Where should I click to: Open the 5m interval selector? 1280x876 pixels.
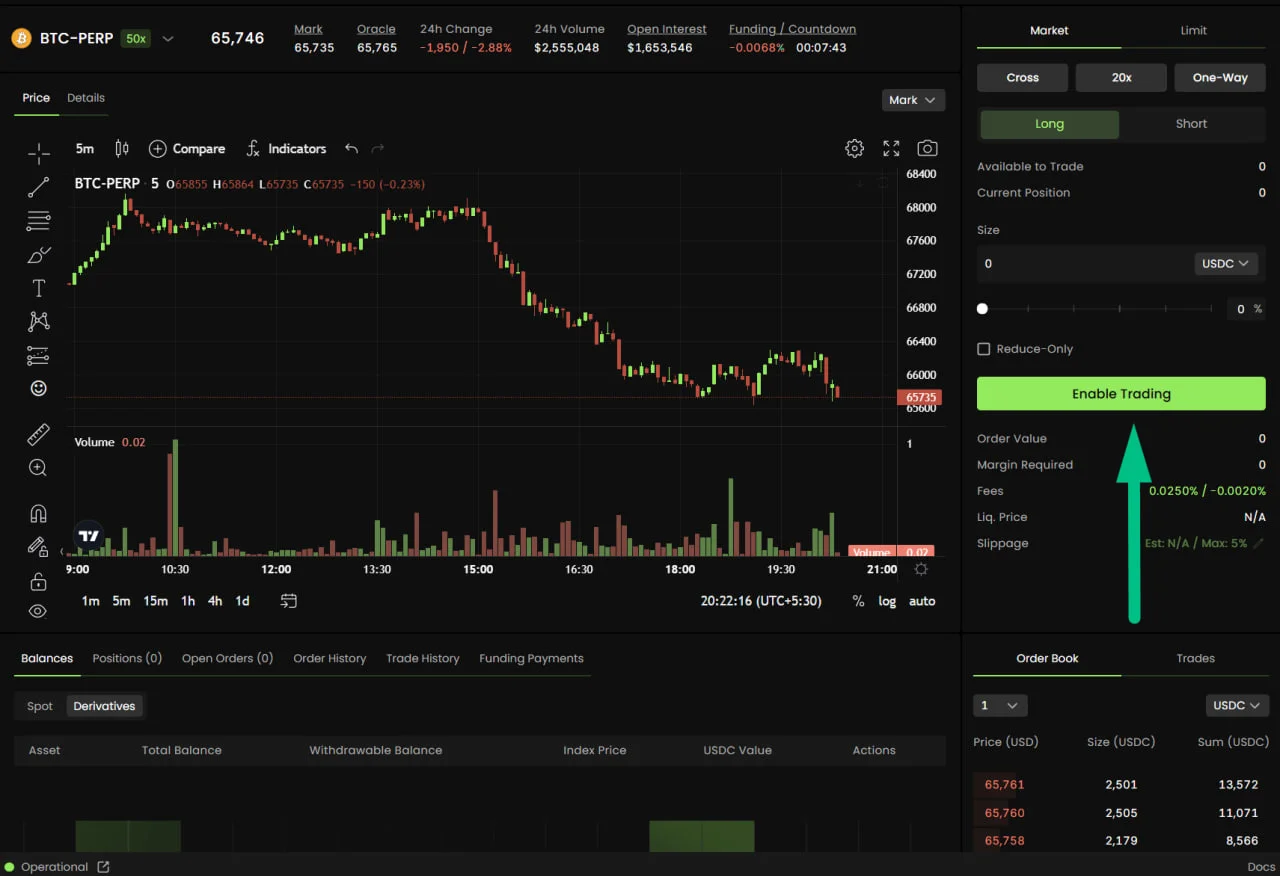click(x=85, y=148)
